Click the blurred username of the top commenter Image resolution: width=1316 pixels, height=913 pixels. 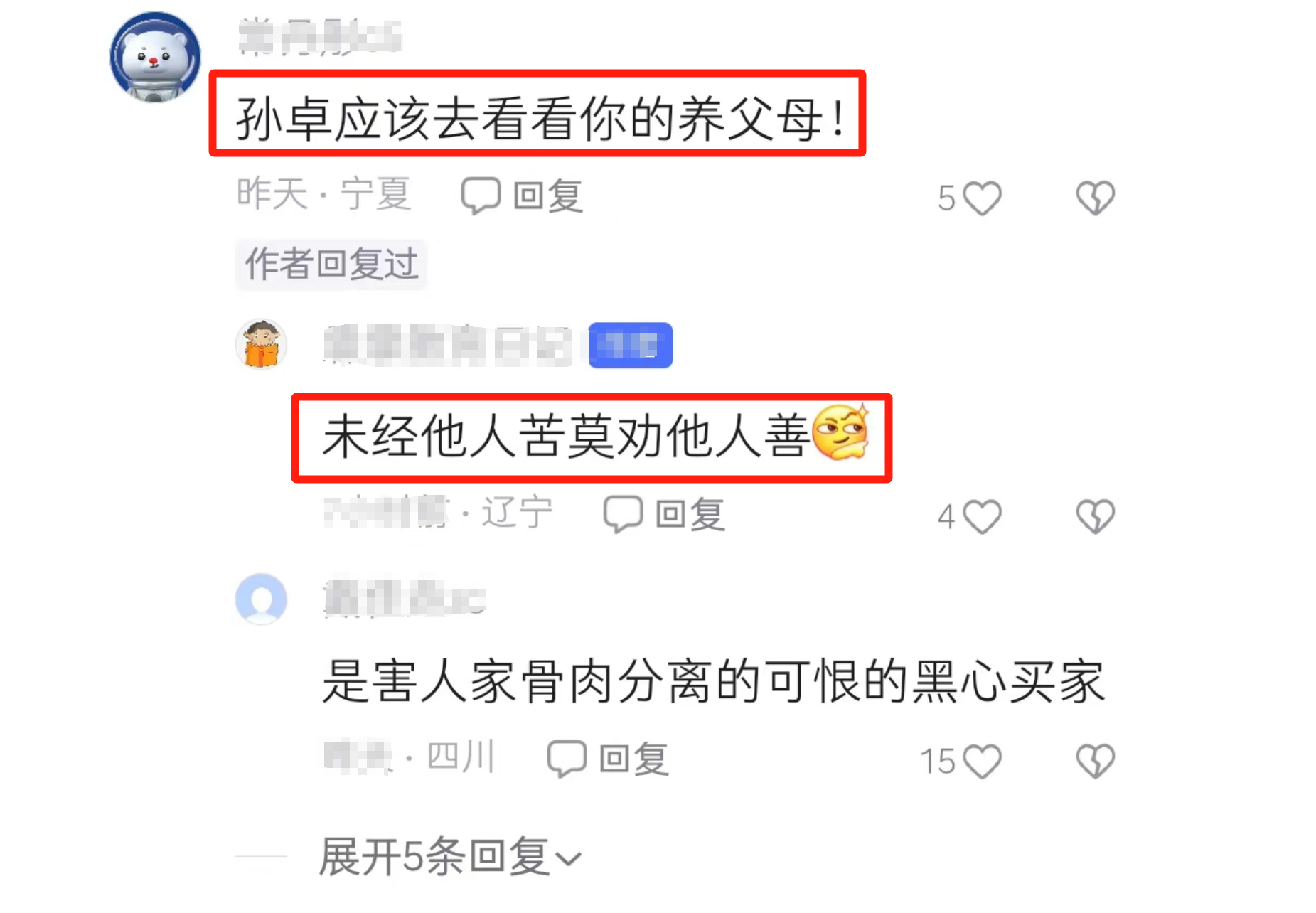click(x=320, y=38)
